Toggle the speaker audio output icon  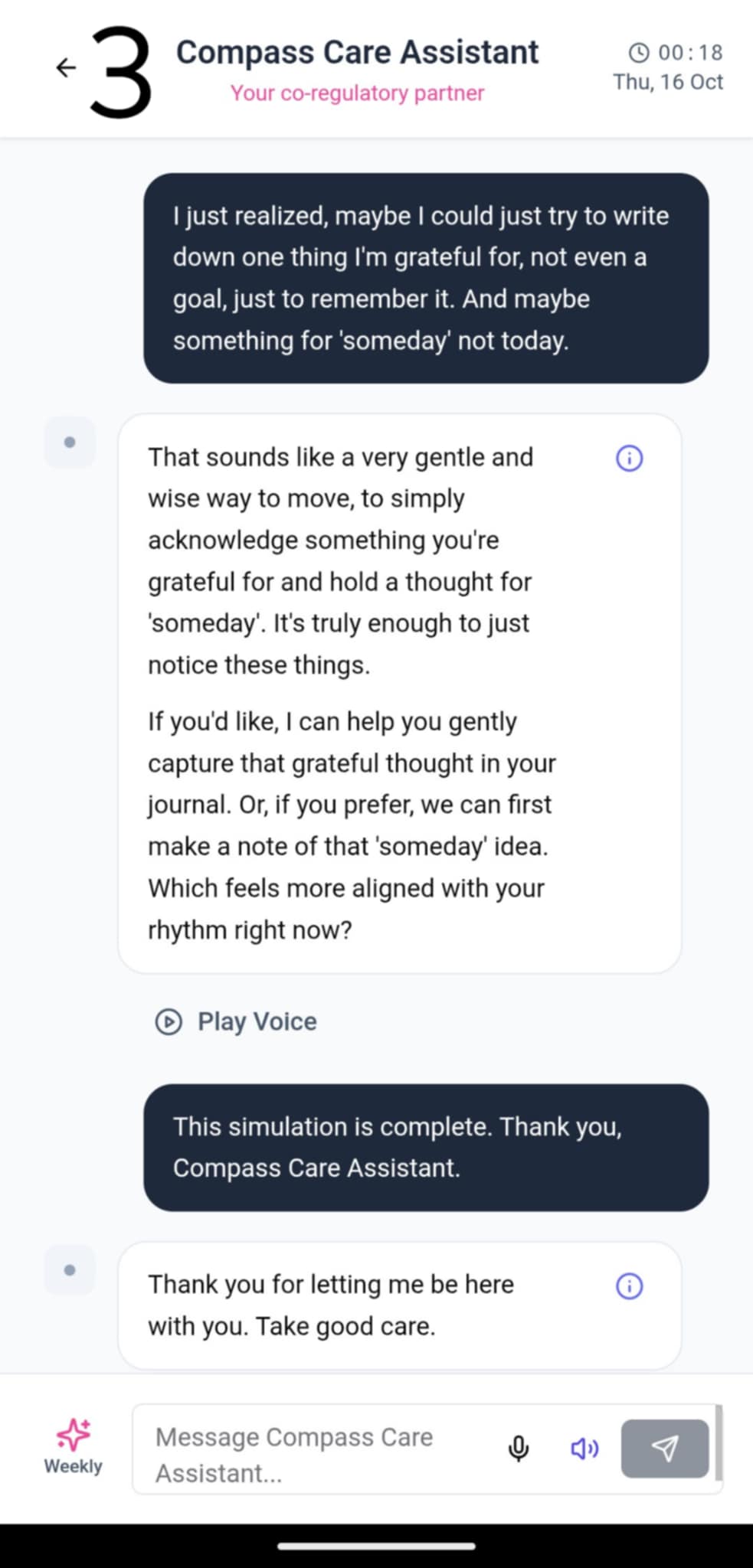click(x=584, y=1448)
